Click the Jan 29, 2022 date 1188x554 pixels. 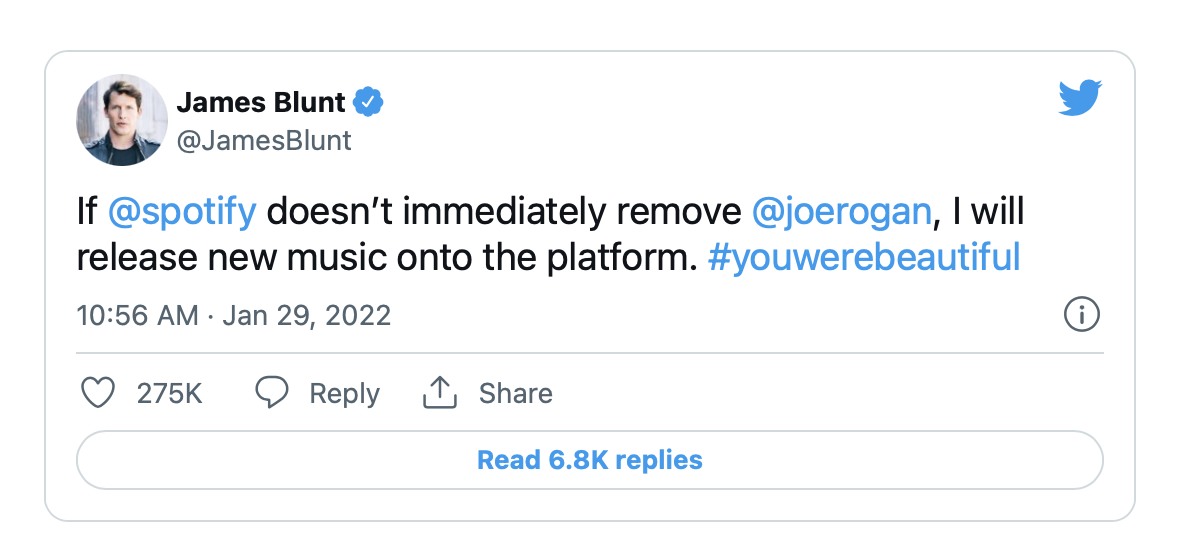click(x=306, y=316)
